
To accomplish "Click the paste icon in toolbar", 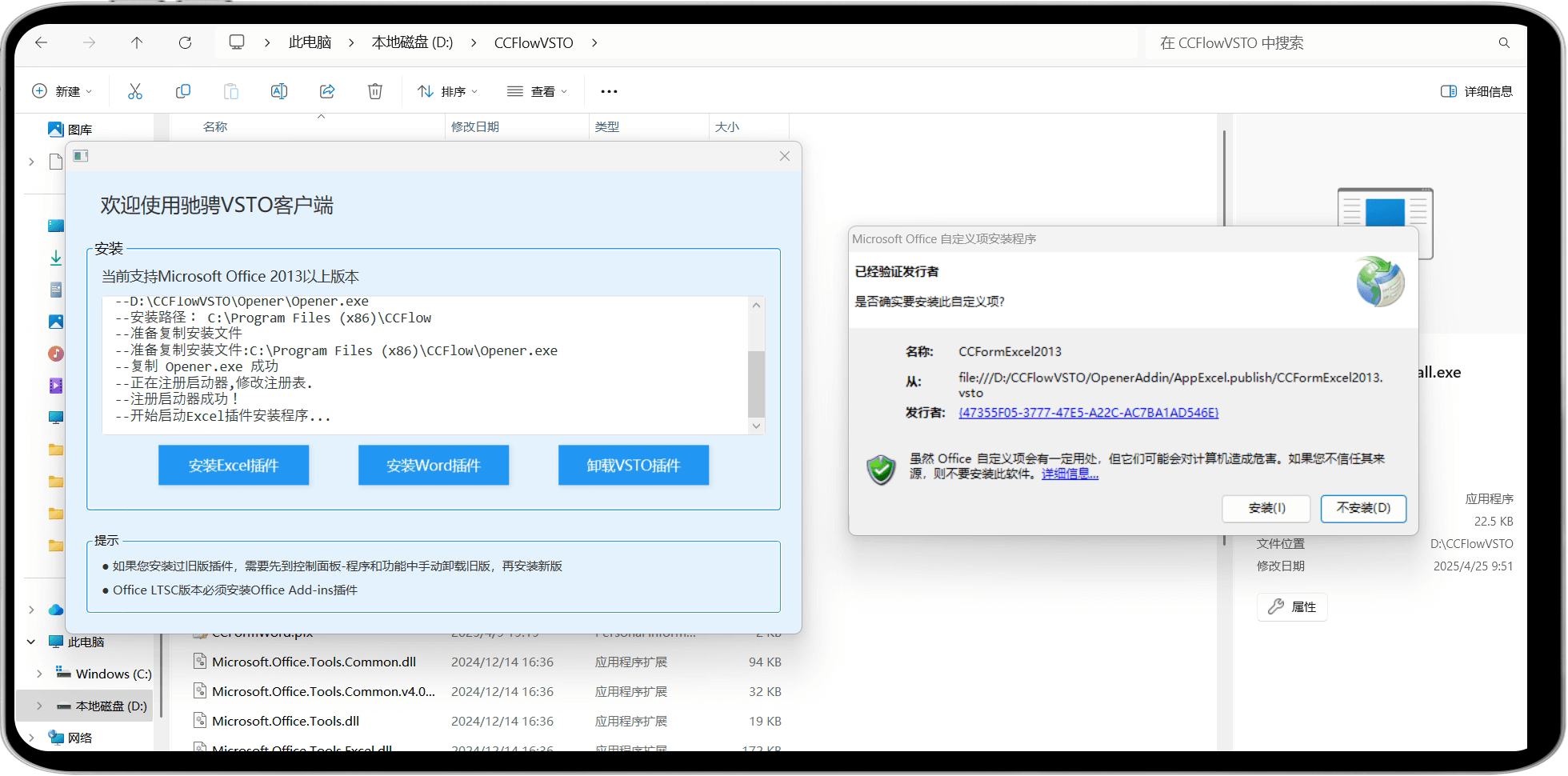I will click(x=231, y=91).
